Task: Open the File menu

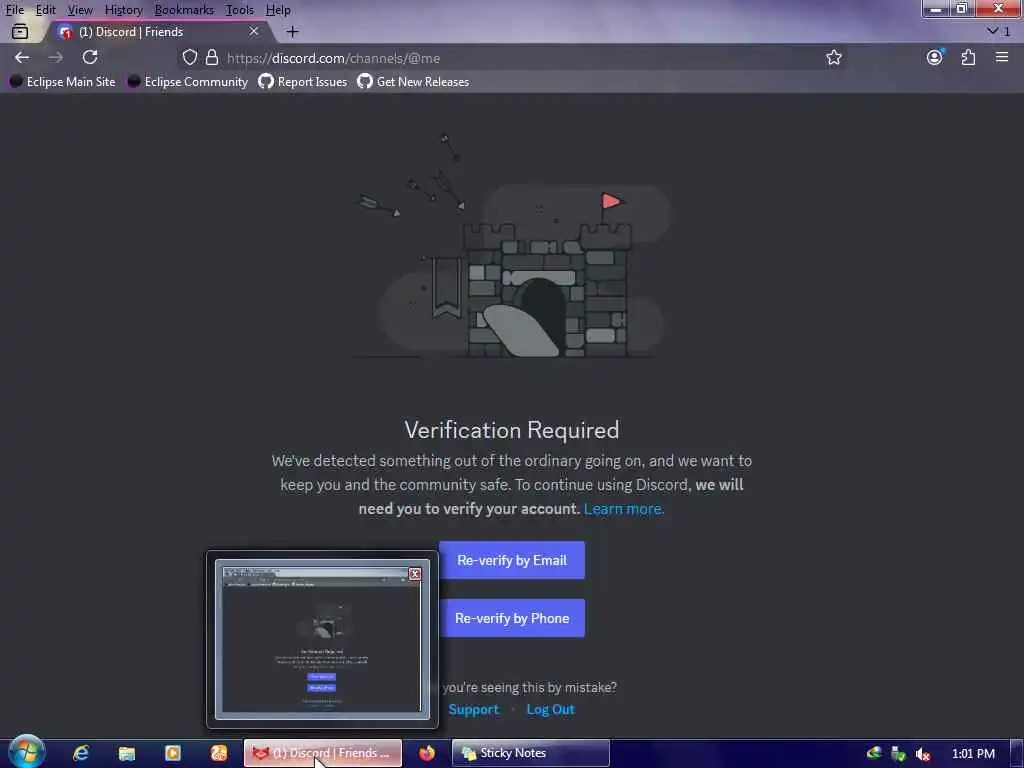Action: point(14,10)
